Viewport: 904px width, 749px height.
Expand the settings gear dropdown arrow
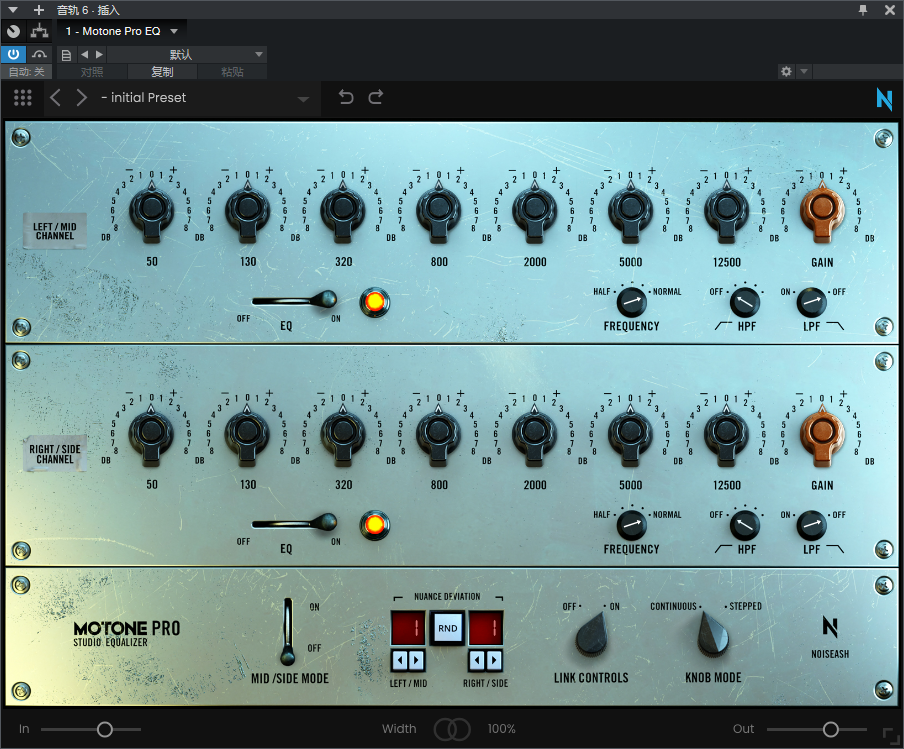(804, 71)
